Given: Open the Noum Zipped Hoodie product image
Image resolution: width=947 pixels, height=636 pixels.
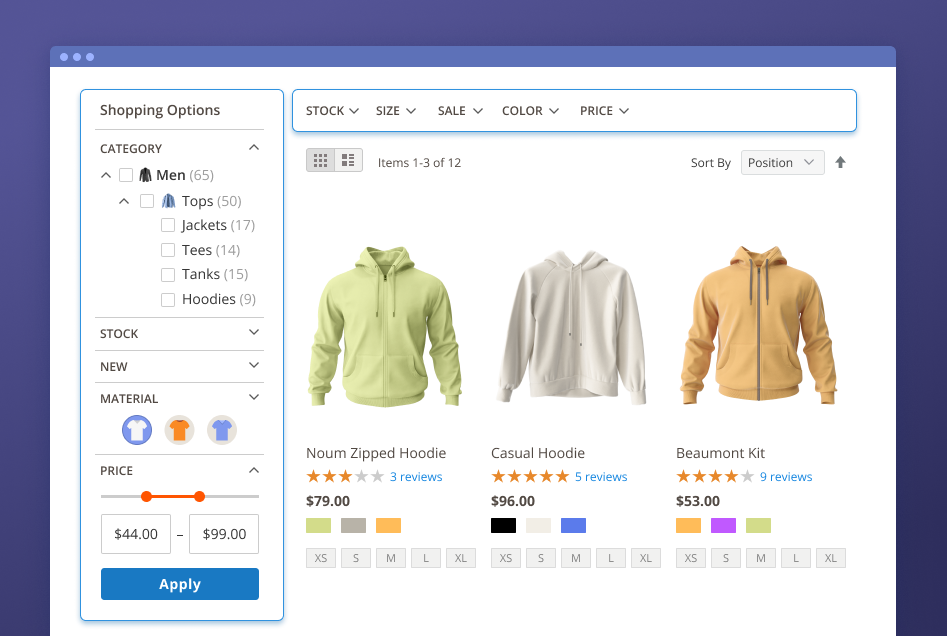Looking at the screenshot, I should tap(384, 326).
